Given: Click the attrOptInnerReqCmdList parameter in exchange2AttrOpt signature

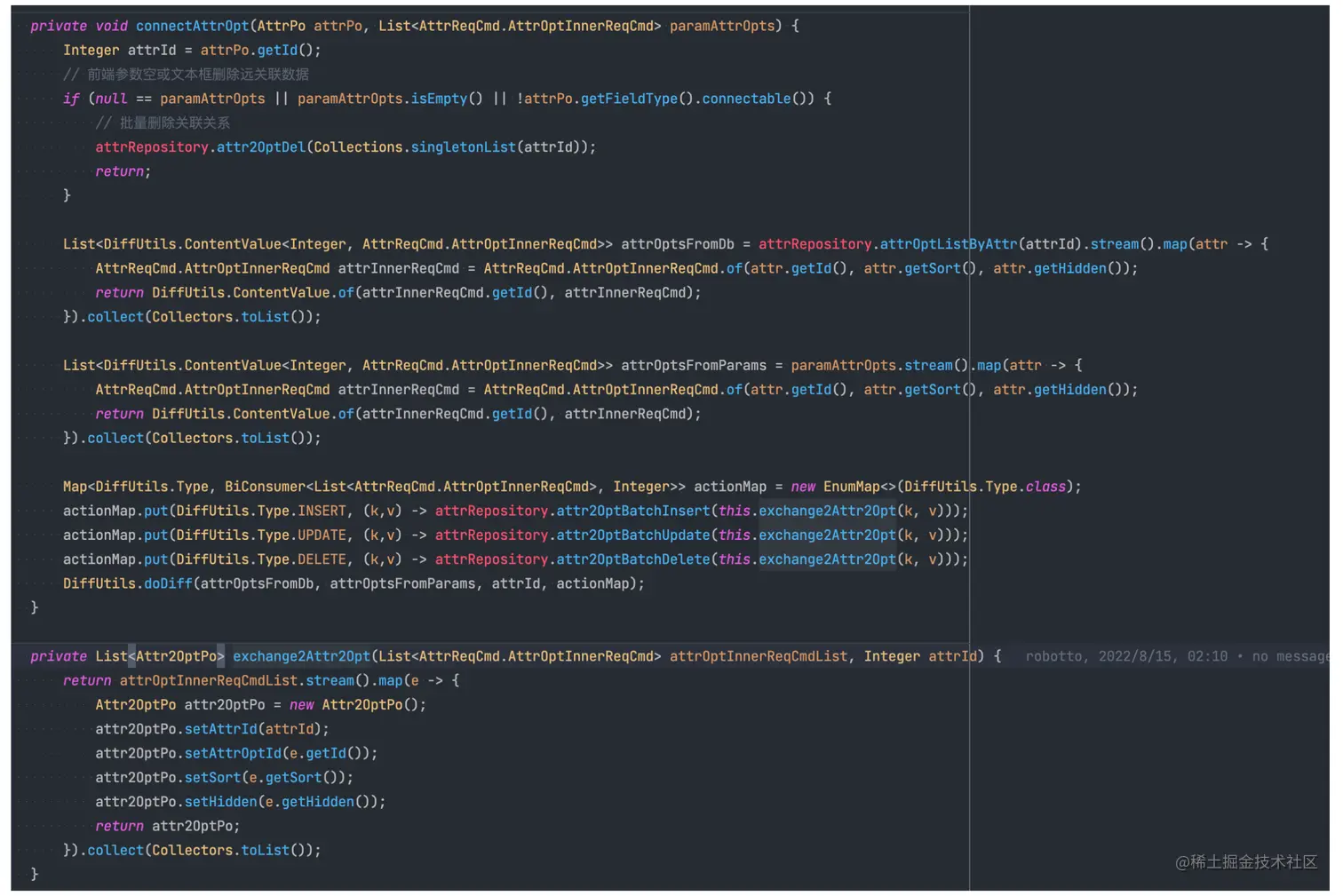Looking at the screenshot, I should (x=759, y=656).
